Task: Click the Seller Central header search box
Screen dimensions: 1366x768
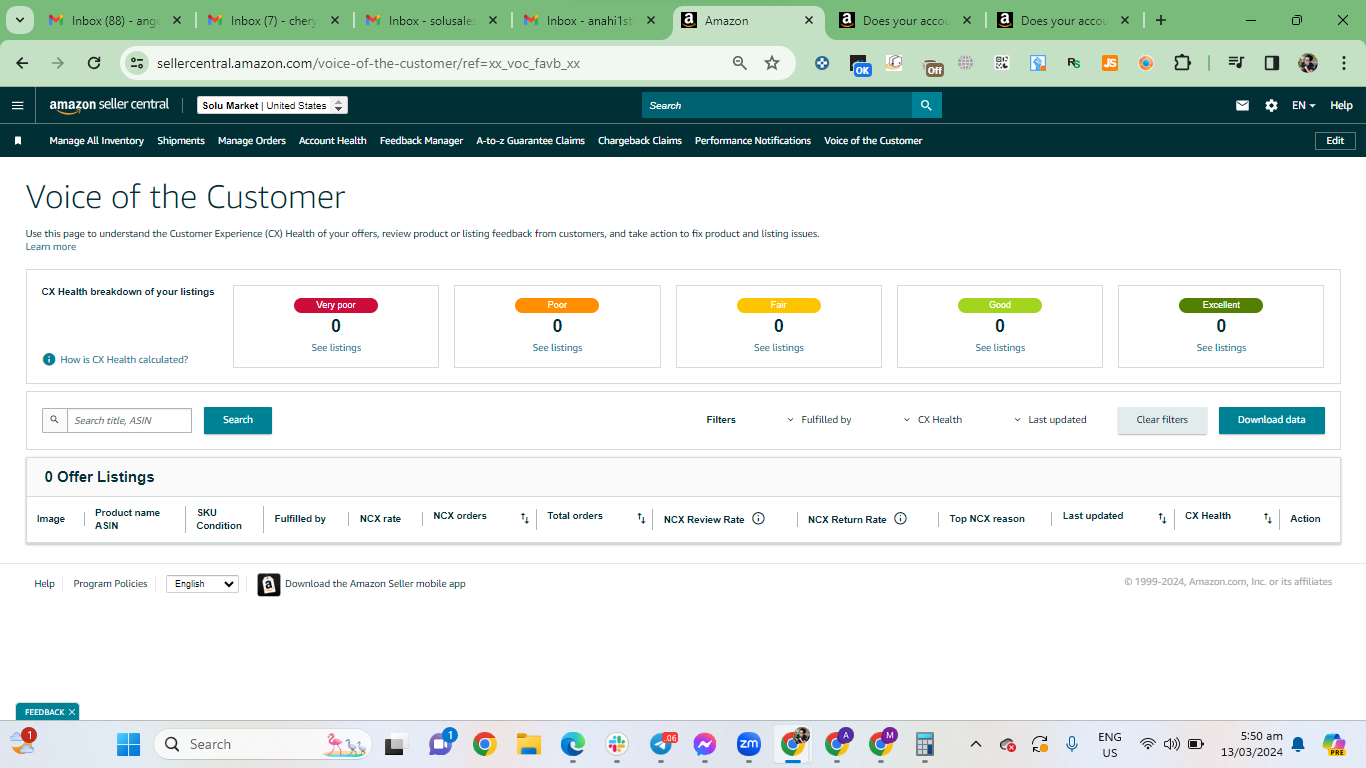Action: pyautogui.click(x=777, y=105)
